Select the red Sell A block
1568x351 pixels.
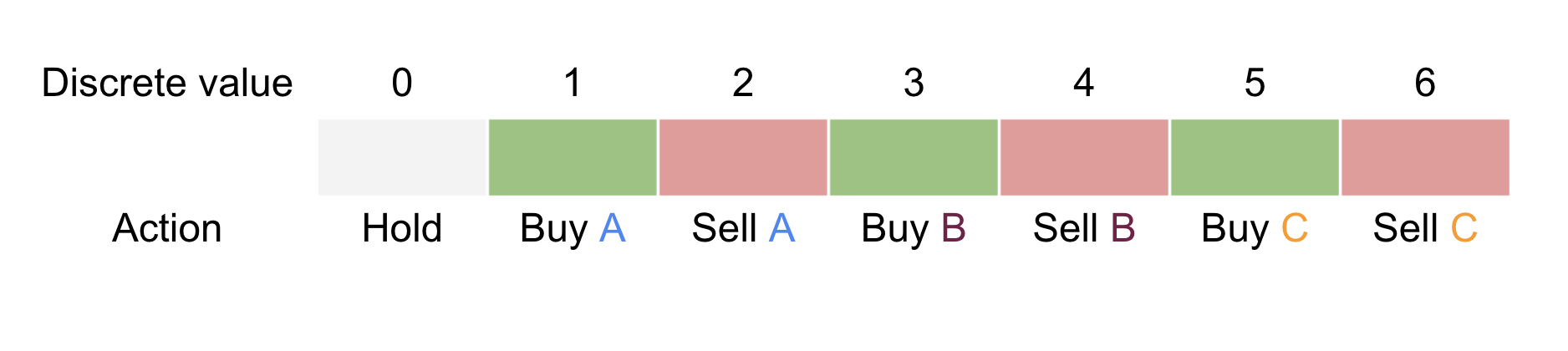click(x=743, y=157)
